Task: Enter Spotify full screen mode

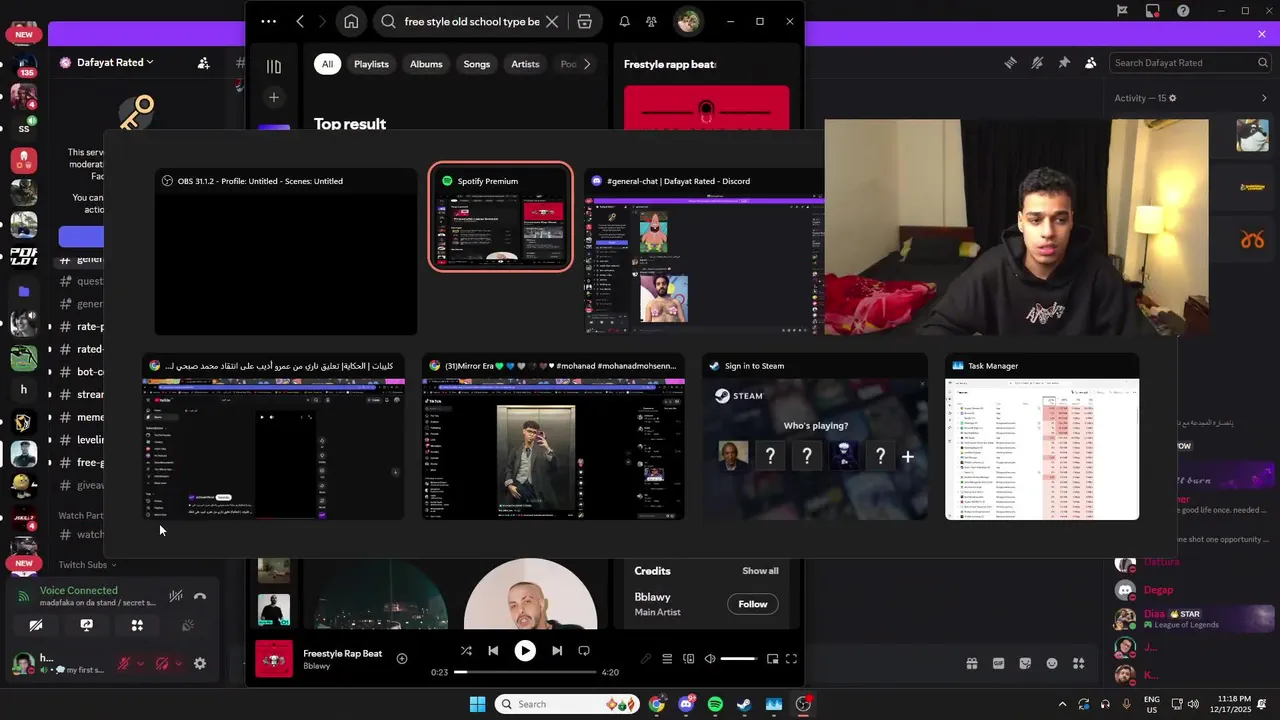Action: coord(791,659)
